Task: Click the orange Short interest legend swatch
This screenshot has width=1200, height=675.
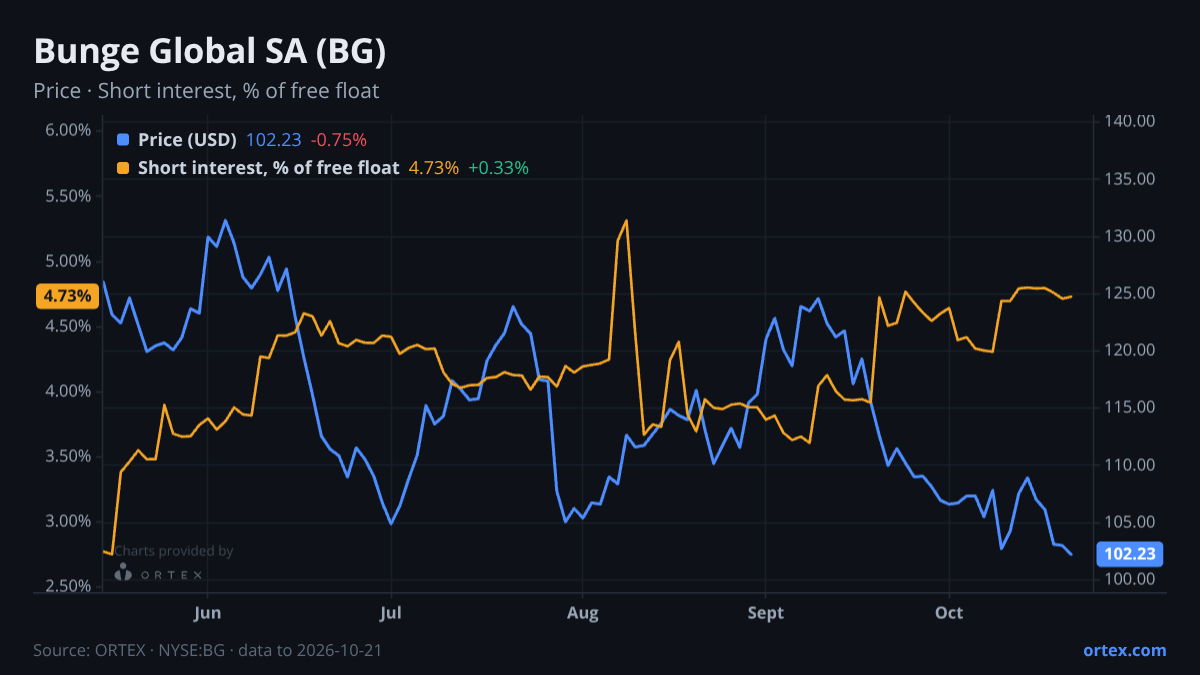Action: (123, 168)
